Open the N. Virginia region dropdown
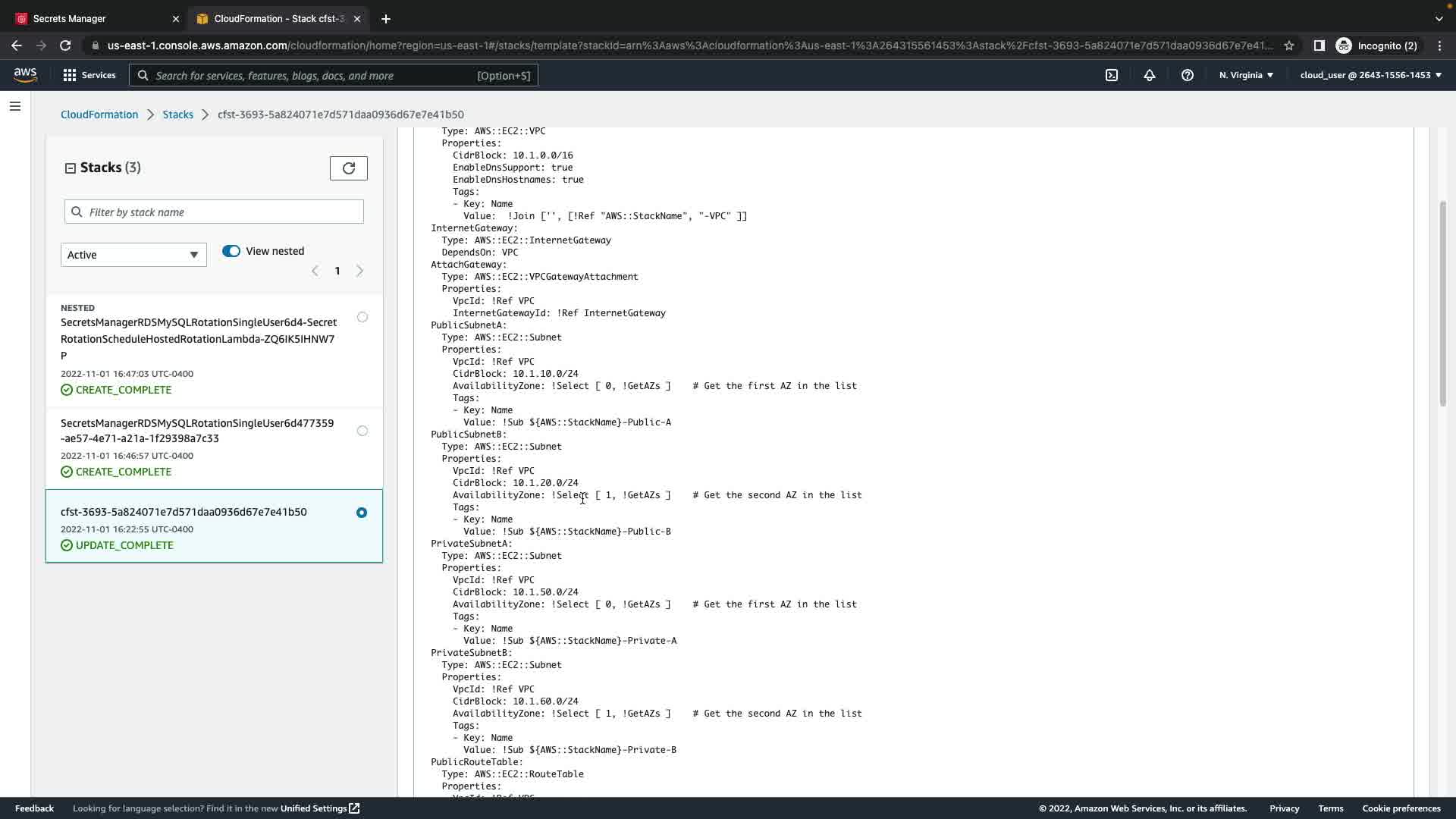The height and width of the screenshot is (819, 1456). click(x=1246, y=75)
